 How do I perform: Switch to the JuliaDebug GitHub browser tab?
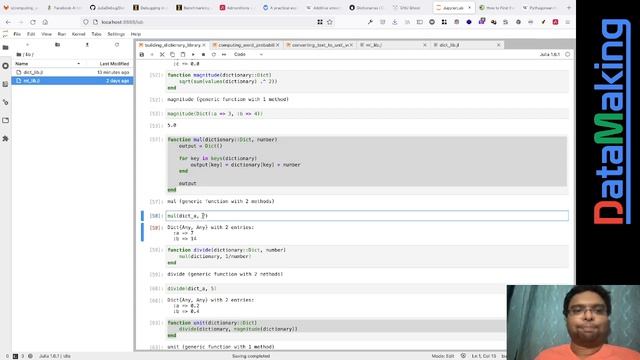107,8
